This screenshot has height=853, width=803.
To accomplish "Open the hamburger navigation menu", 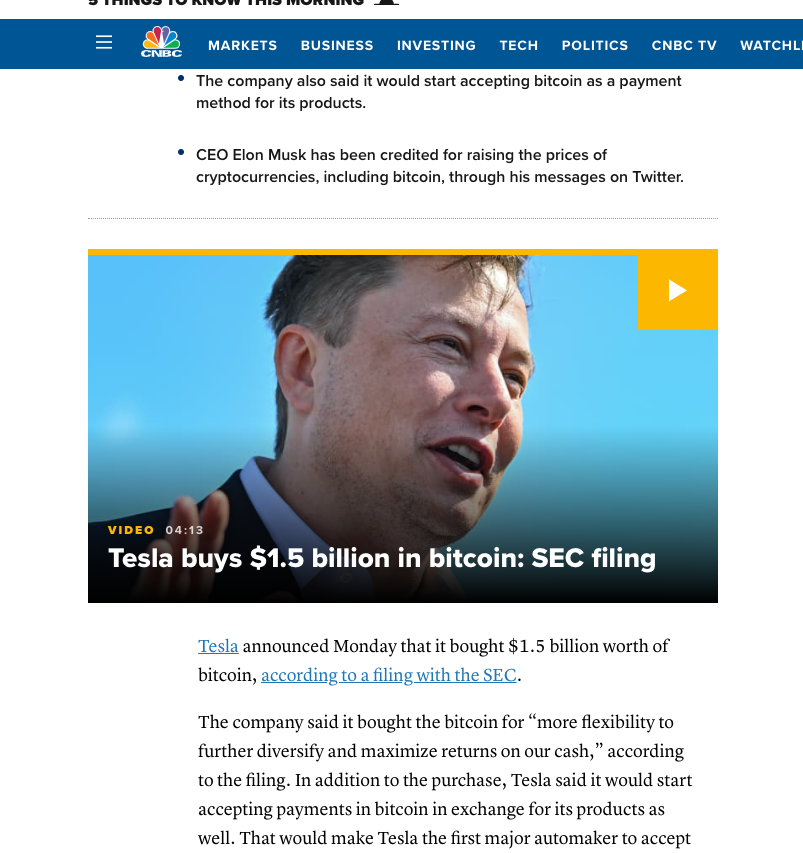I will (x=104, y=43).
